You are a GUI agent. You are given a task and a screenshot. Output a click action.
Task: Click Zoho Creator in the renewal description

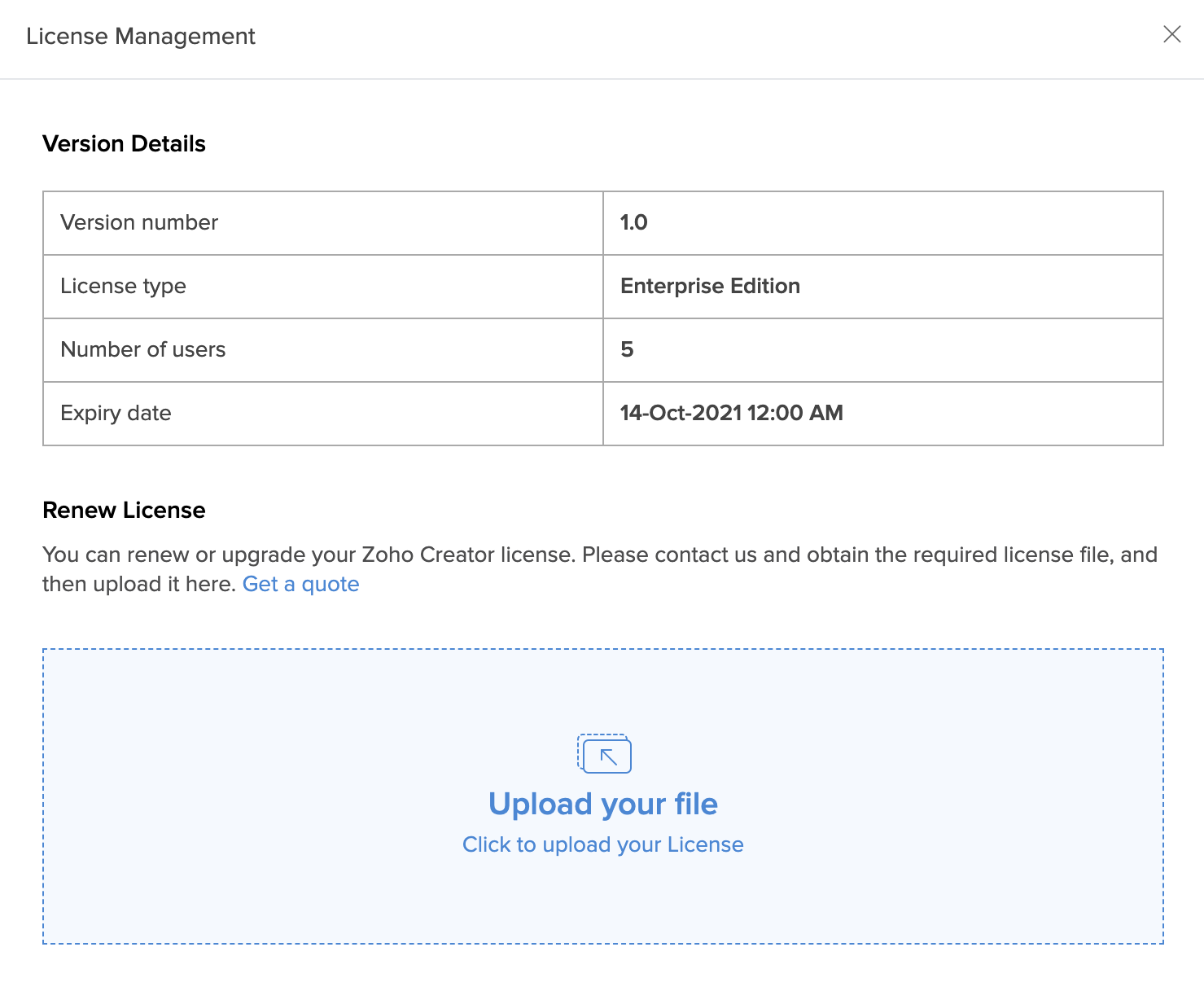tap(428, 555)
